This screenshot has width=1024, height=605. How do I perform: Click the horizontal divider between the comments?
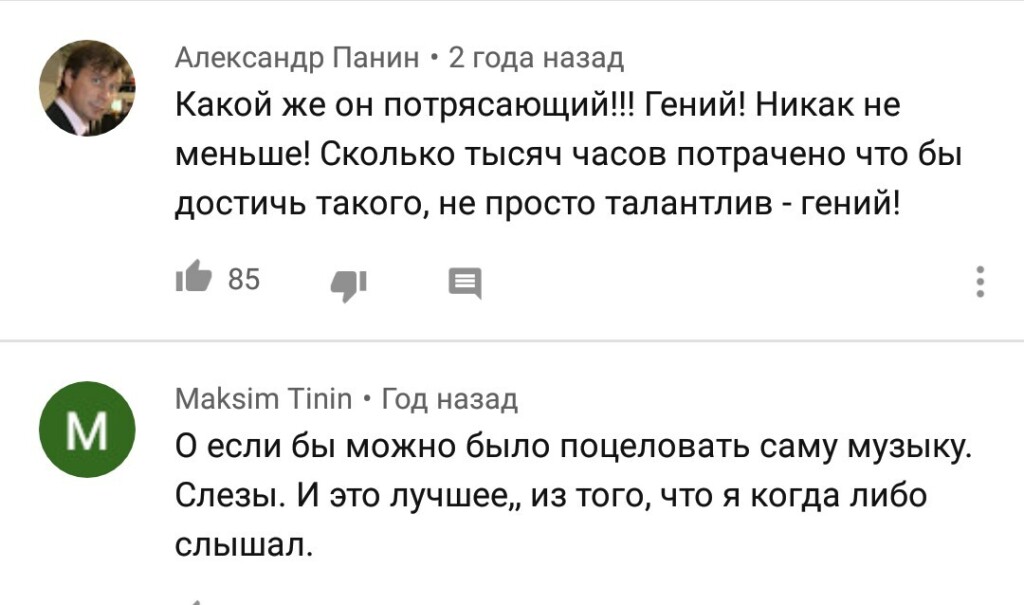pyautogui.click(x=512, y=341)
